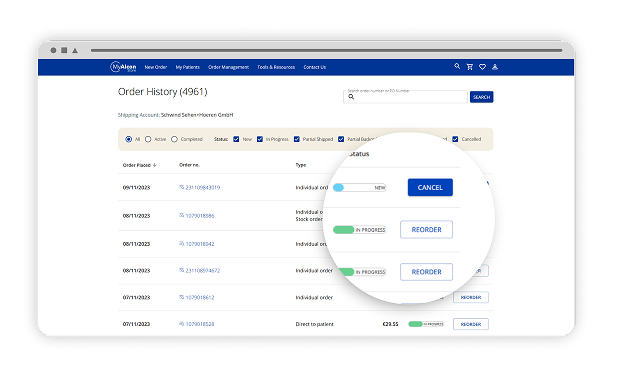Viewport: 618px width, 375px height.
Task: Open the user account icon
Action: pos(495,67)
